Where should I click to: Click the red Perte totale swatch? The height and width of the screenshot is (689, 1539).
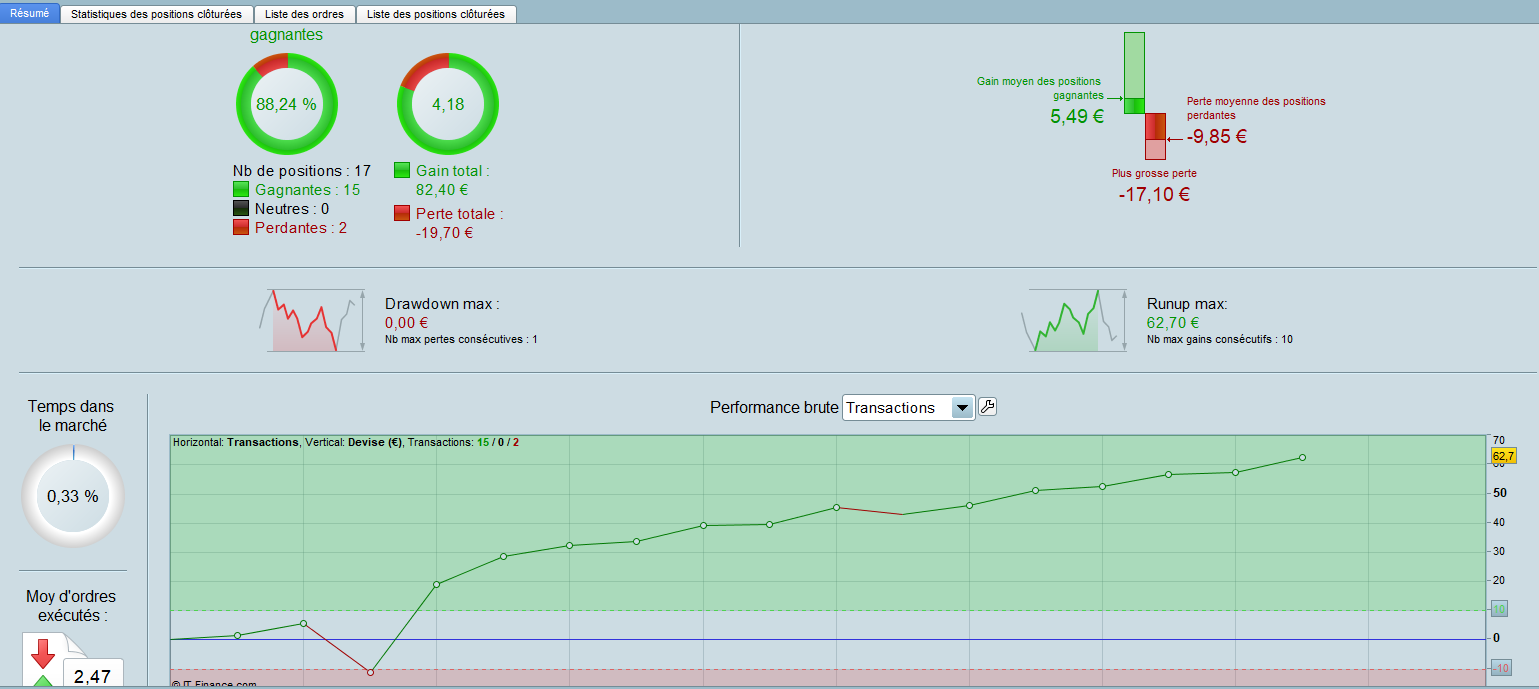point(402,213)
